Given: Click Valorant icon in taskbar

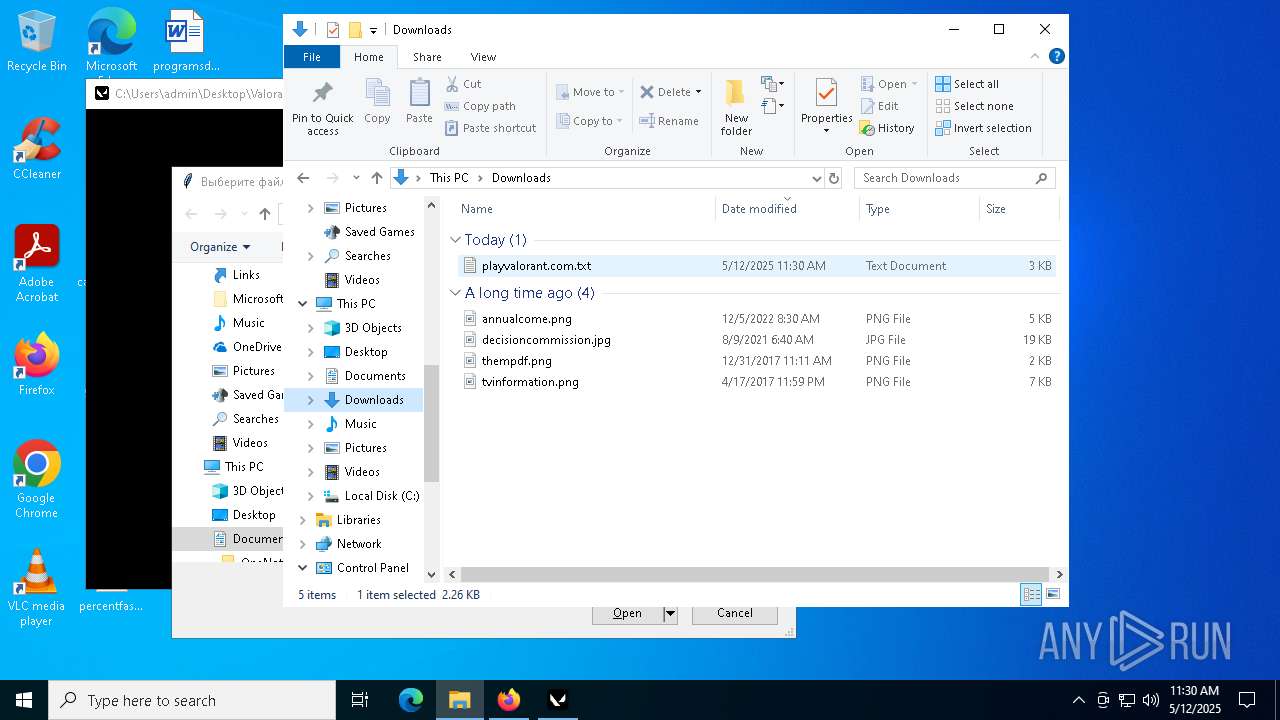Looking at the screenshot, I should pos(558,700).
